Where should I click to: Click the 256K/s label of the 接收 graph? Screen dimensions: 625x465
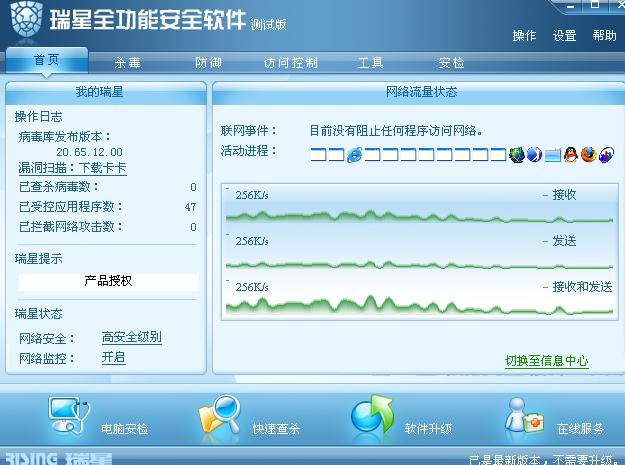click(252, 195)
